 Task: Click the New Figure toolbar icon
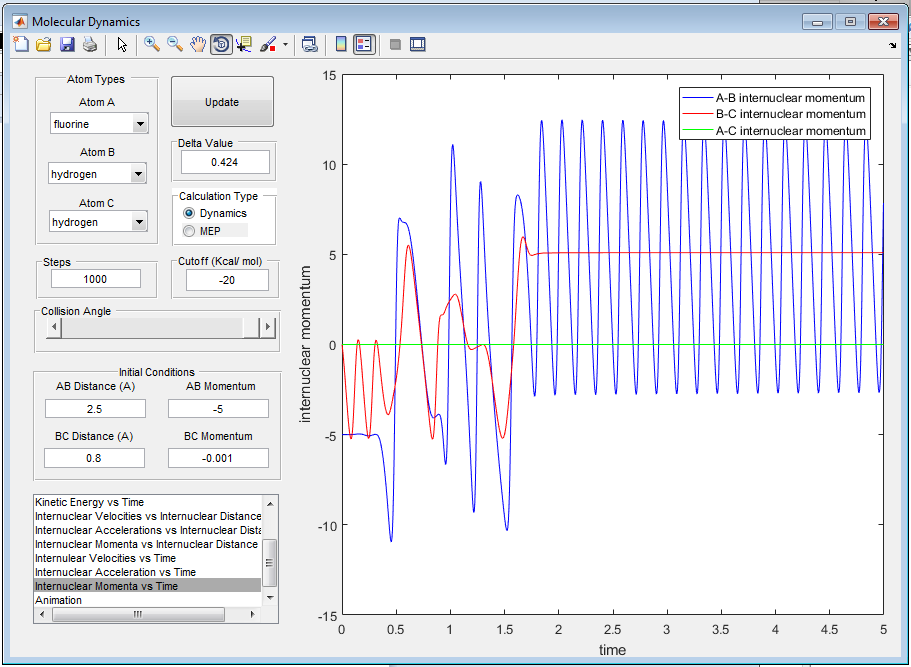pyautogui.click(x=21, y=44)
